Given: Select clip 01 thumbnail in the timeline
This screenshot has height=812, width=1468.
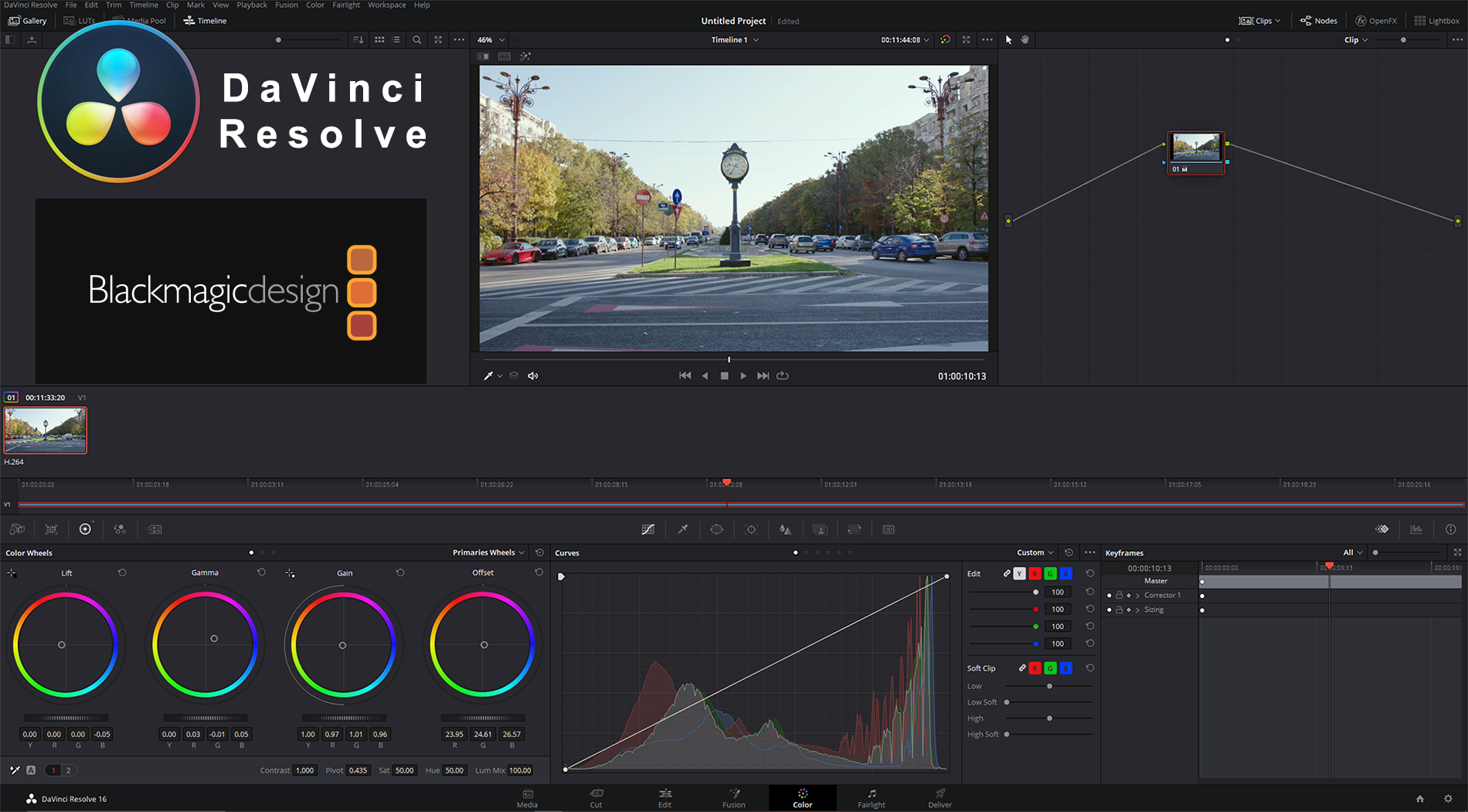Looking at the screenshot, I should 46,430.
